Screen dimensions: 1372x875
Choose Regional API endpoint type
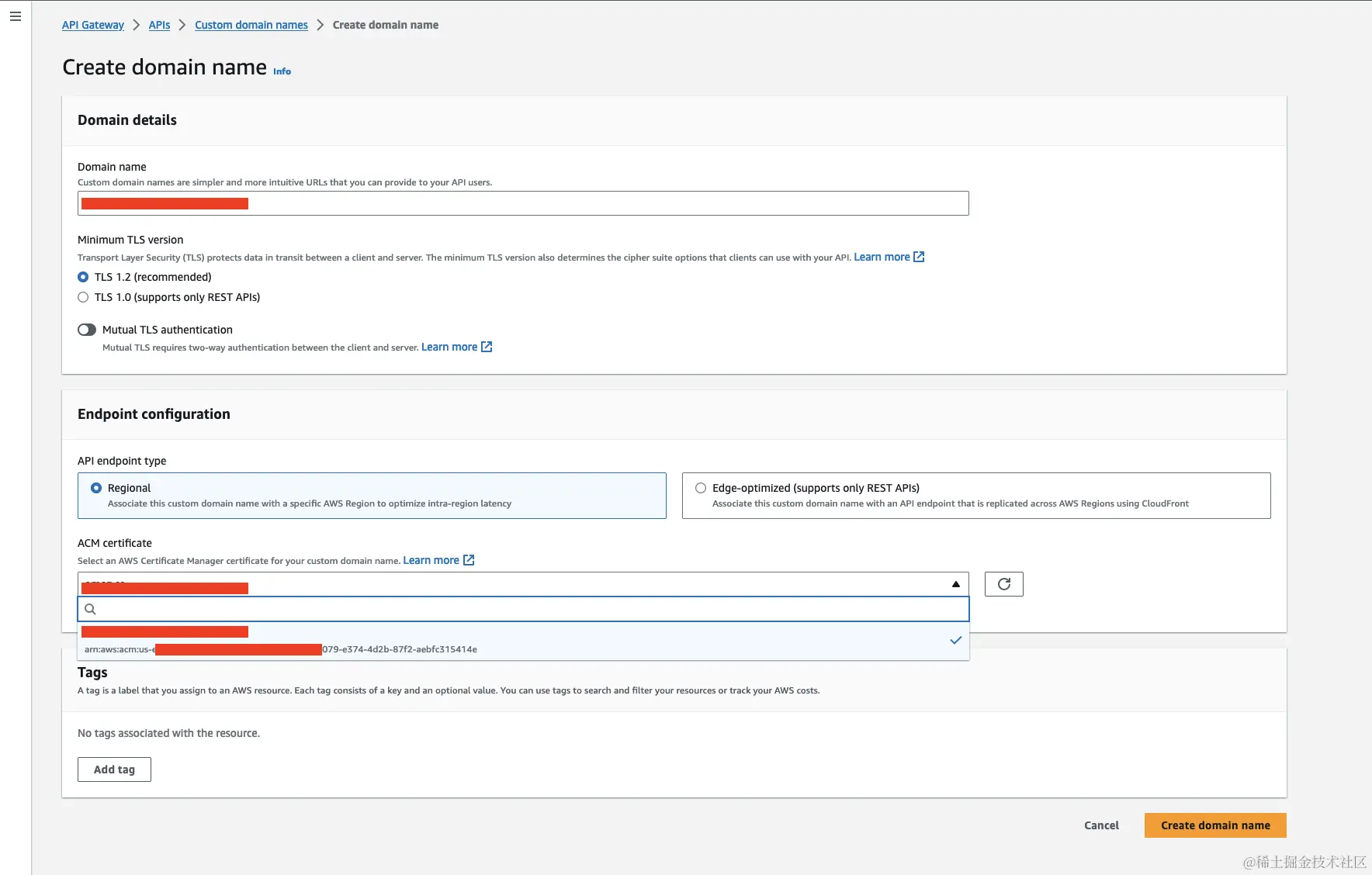(x=96, y=488)
